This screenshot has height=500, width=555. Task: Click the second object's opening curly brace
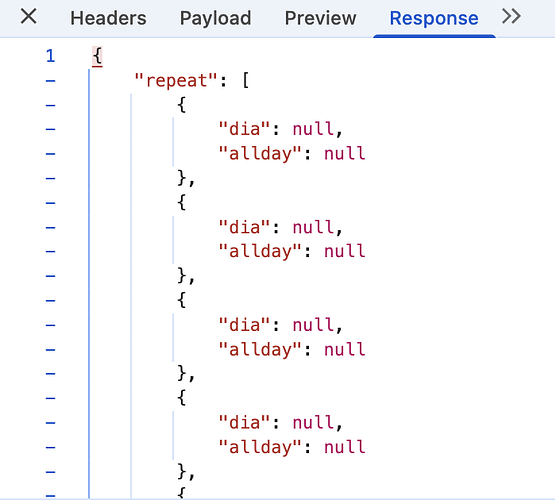(x=182, y=203)
